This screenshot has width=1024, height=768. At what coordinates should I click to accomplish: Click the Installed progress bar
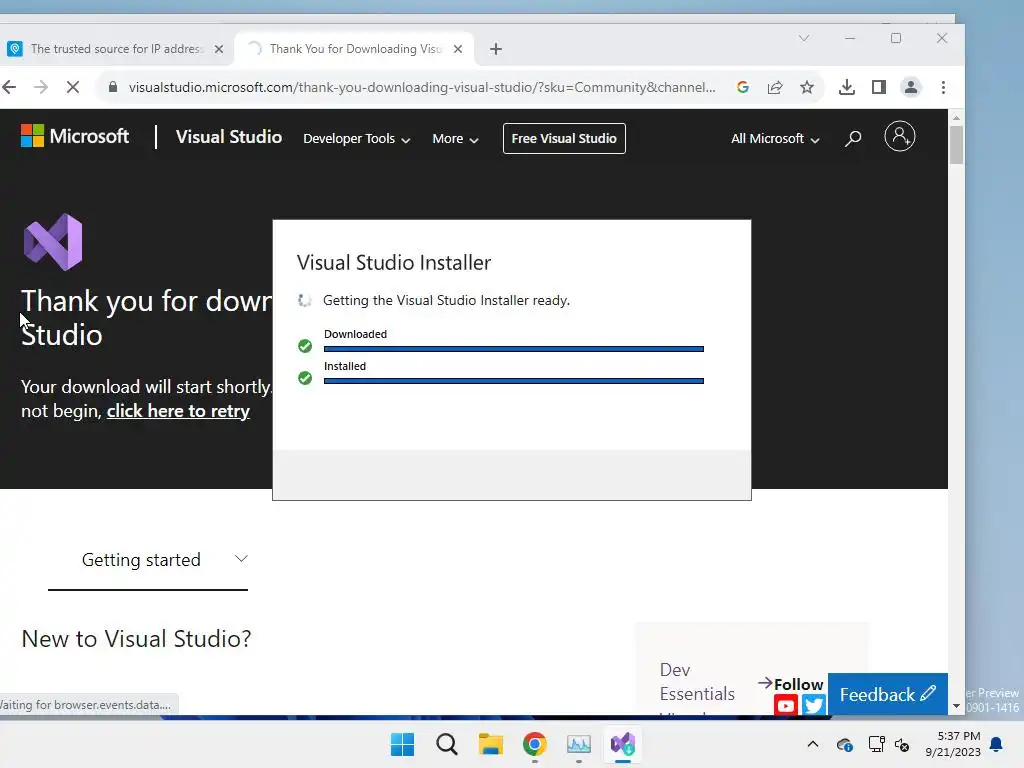point(513,381)
